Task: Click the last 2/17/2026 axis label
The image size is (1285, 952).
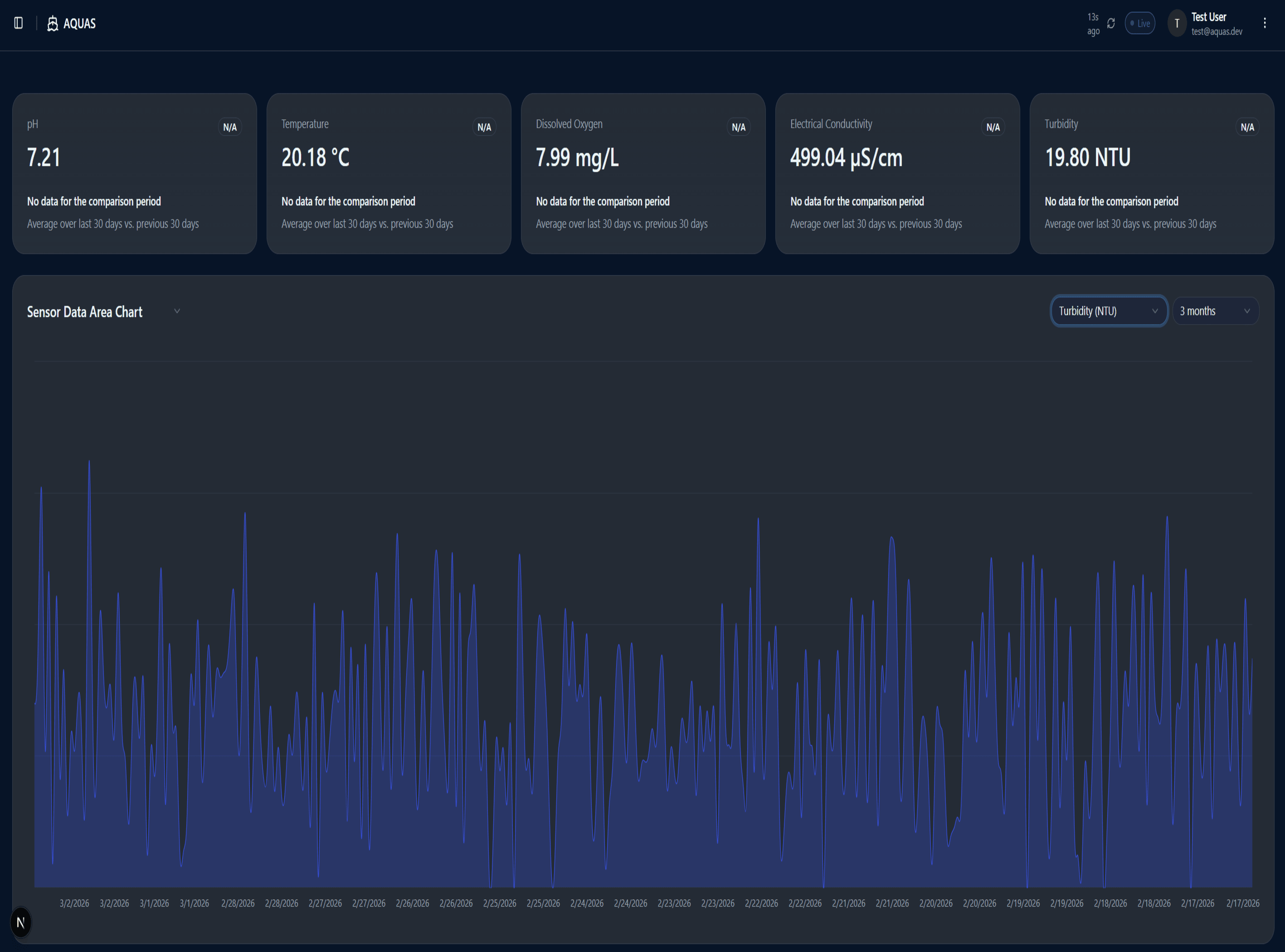Action: tap(1243, 903)
